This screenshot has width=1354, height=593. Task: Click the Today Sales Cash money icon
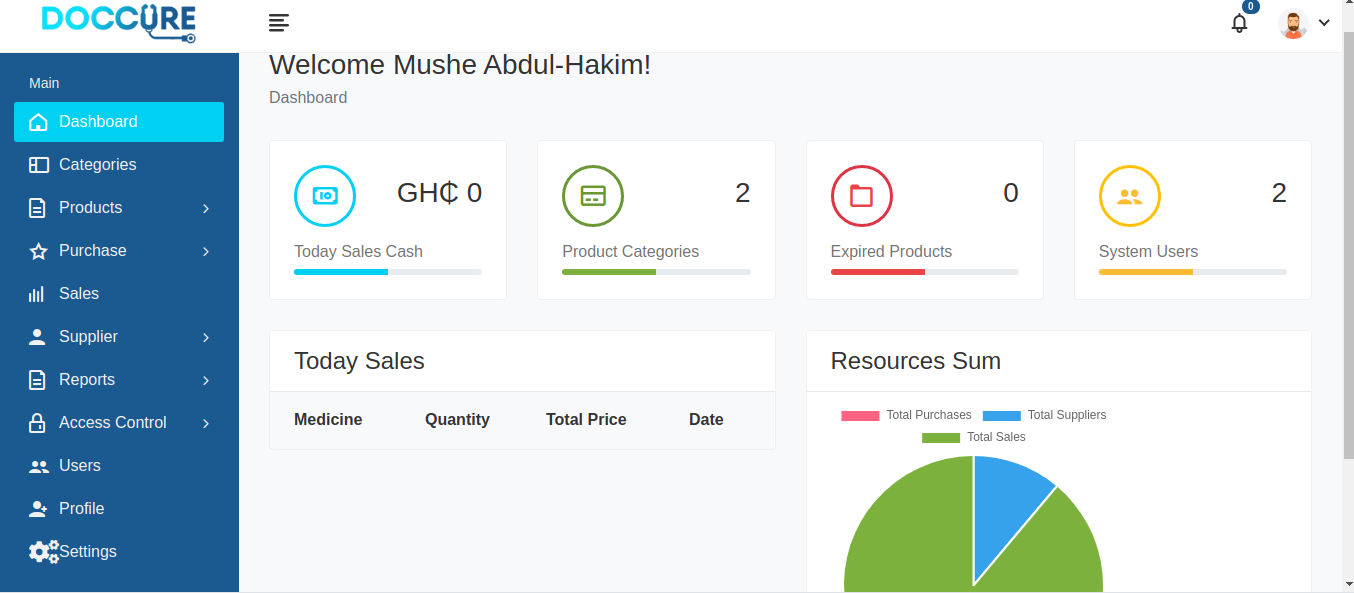325,196
